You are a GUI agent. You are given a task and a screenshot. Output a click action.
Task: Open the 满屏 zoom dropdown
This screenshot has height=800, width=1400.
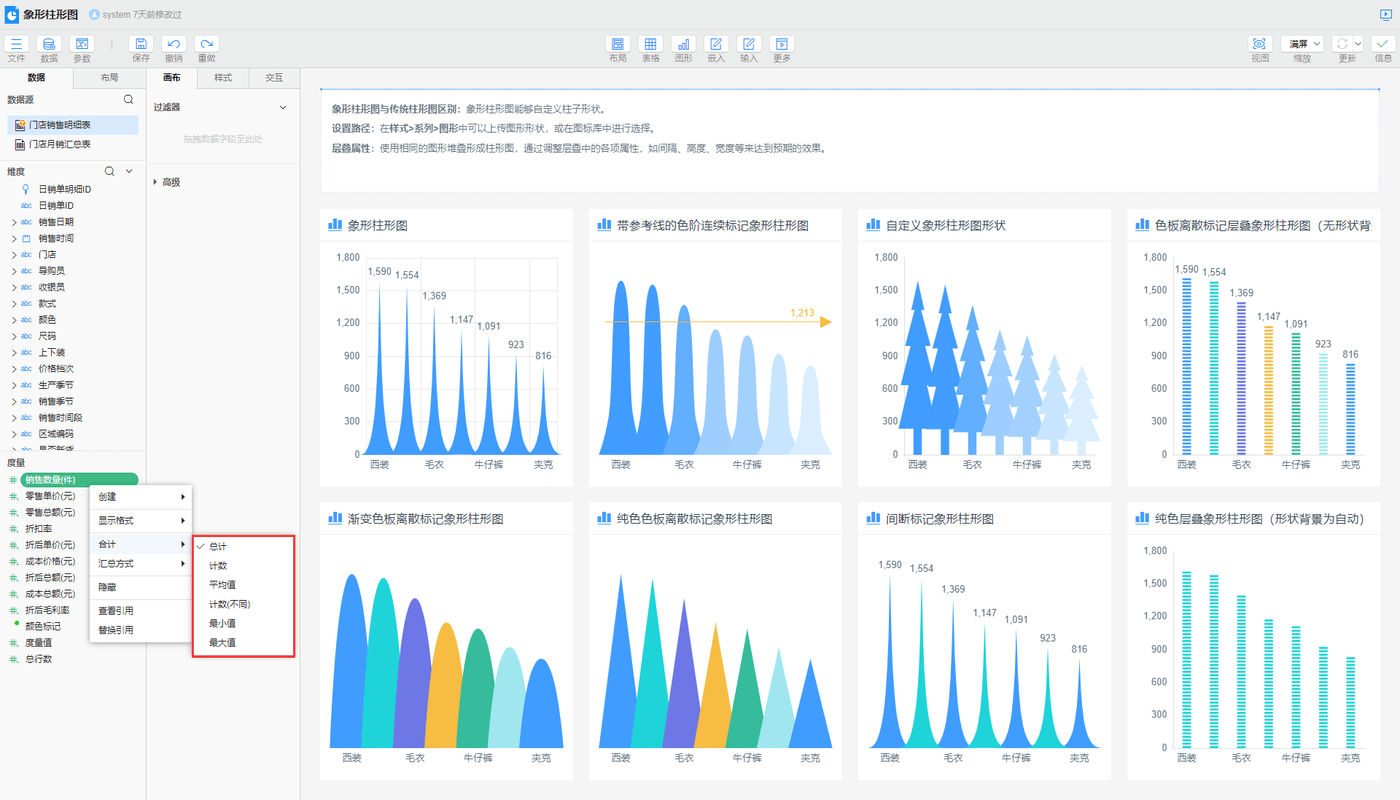(x=1302, y=44)
